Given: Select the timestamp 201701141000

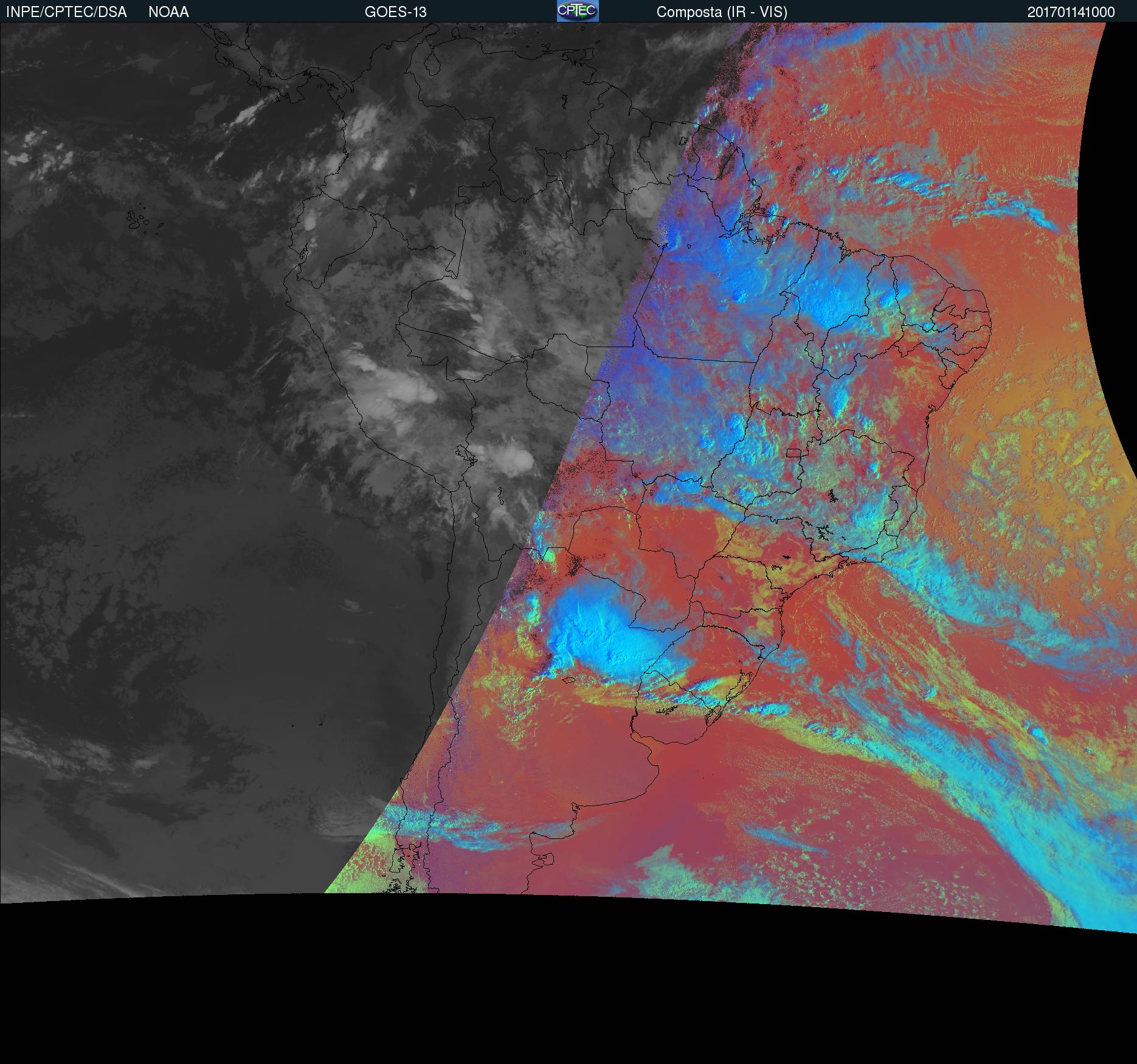Looking at the screenshot, I should tap(1071, 12).
